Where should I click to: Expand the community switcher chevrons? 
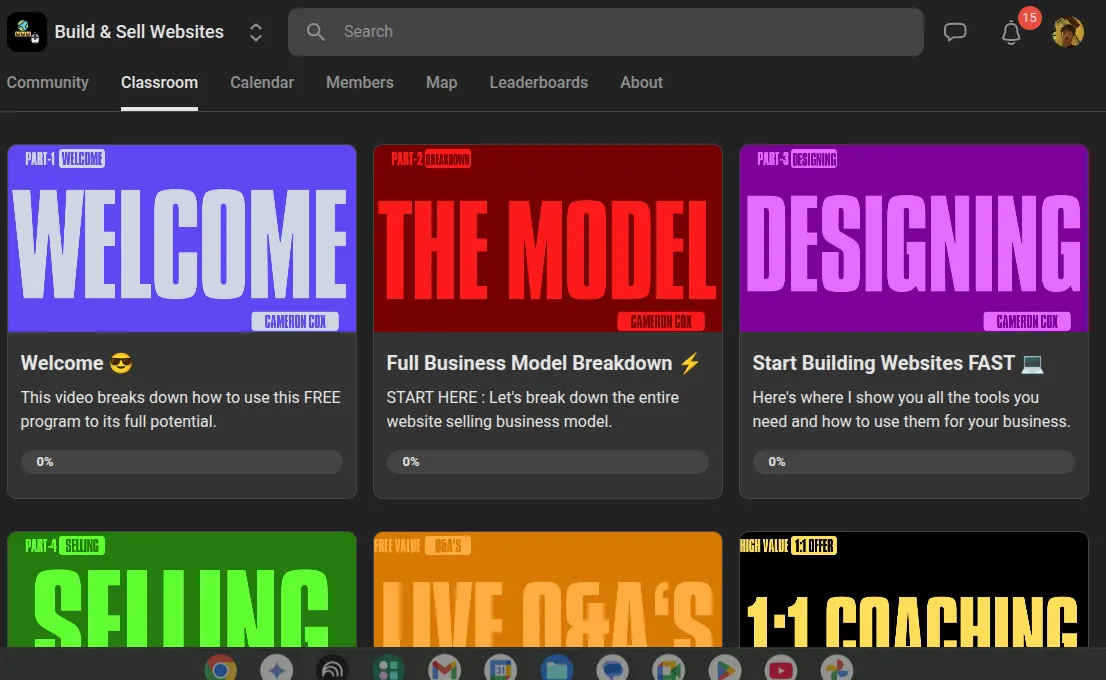click(256, 32)
